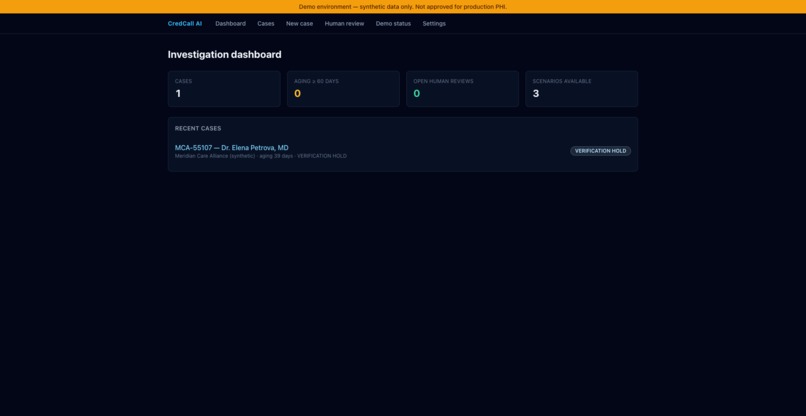Screen dimensions: 806x416
Task: Click the VERIFICATION HOLD status badge
Action: 600,151
